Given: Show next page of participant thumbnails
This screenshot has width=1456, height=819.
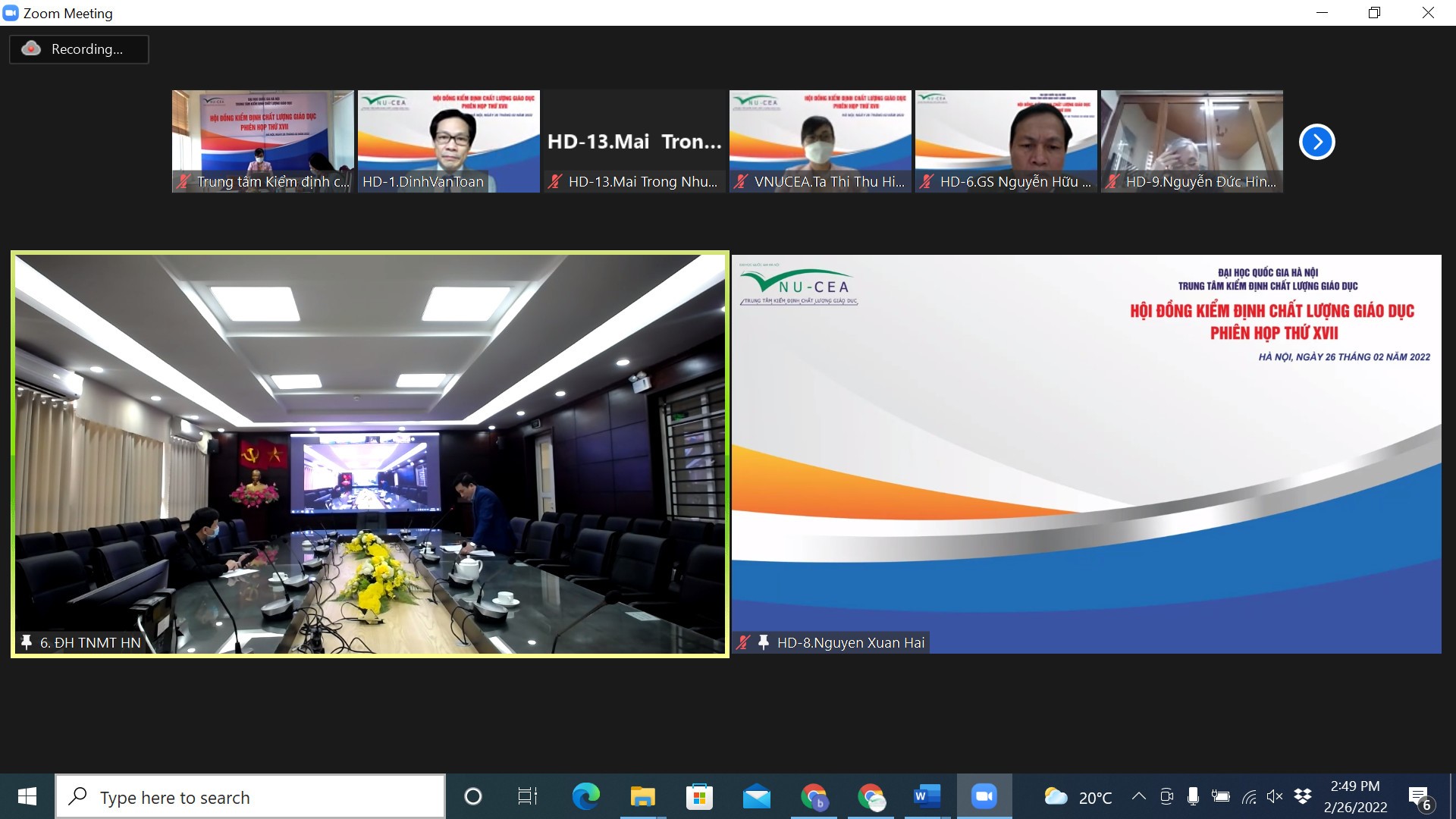Looking at the screenshot, I should click(1316, 142).
